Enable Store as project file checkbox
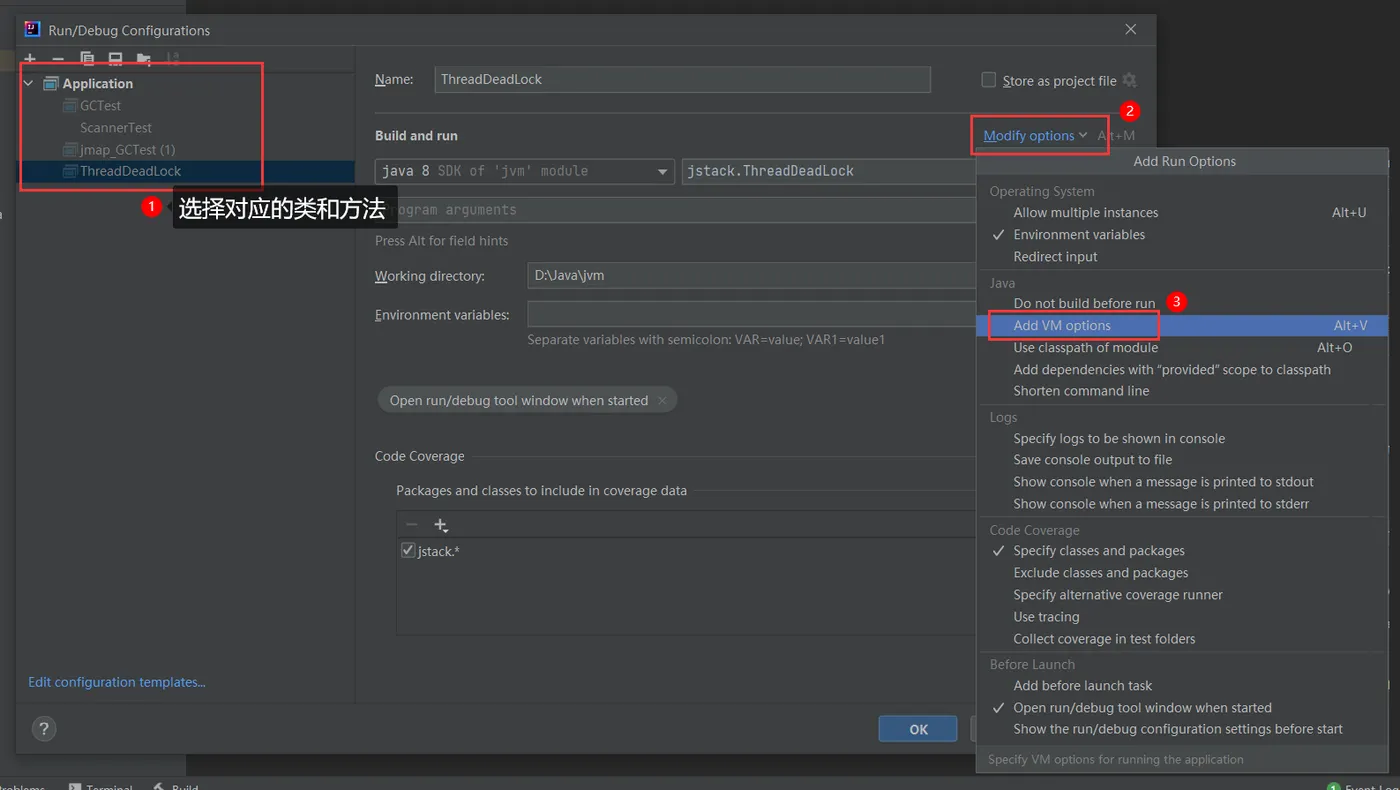This screenshot has width=1400, height=790. click(989, 80)
